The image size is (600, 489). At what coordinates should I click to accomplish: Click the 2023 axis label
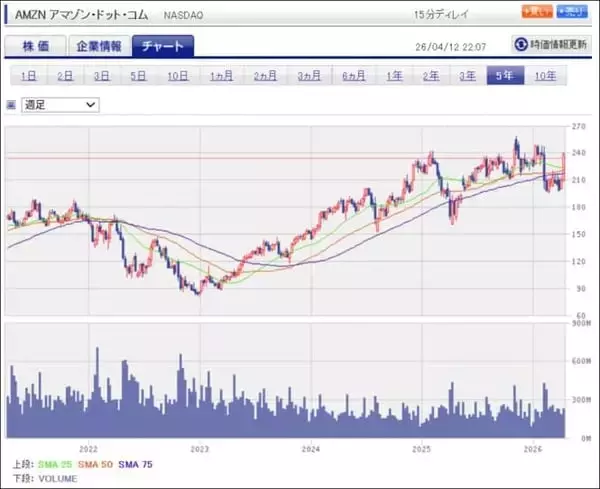[x=200, y=449]
